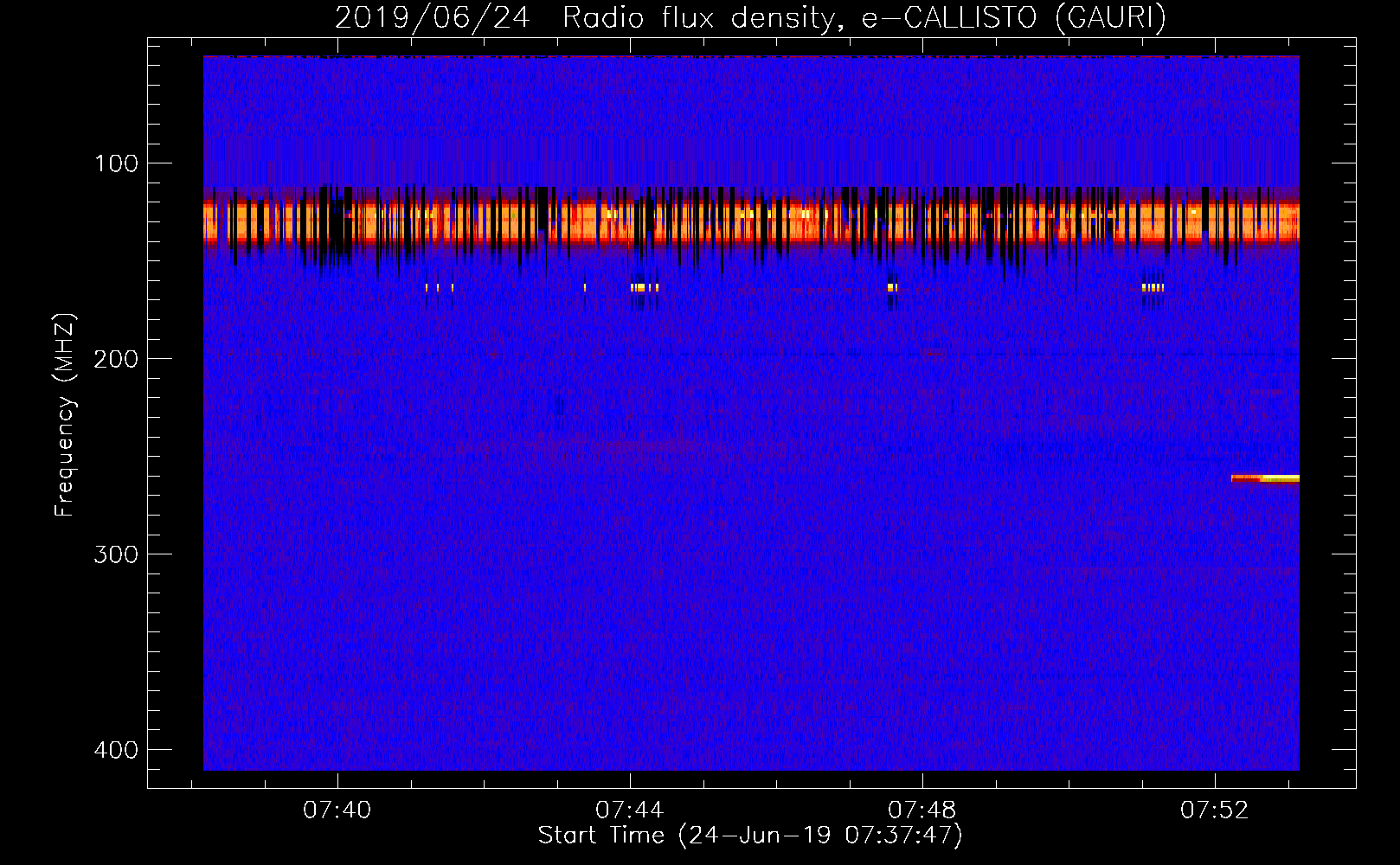Click the yellow burst near 07:51 at 165 MHz
1400x865 pixels.
1153,287
